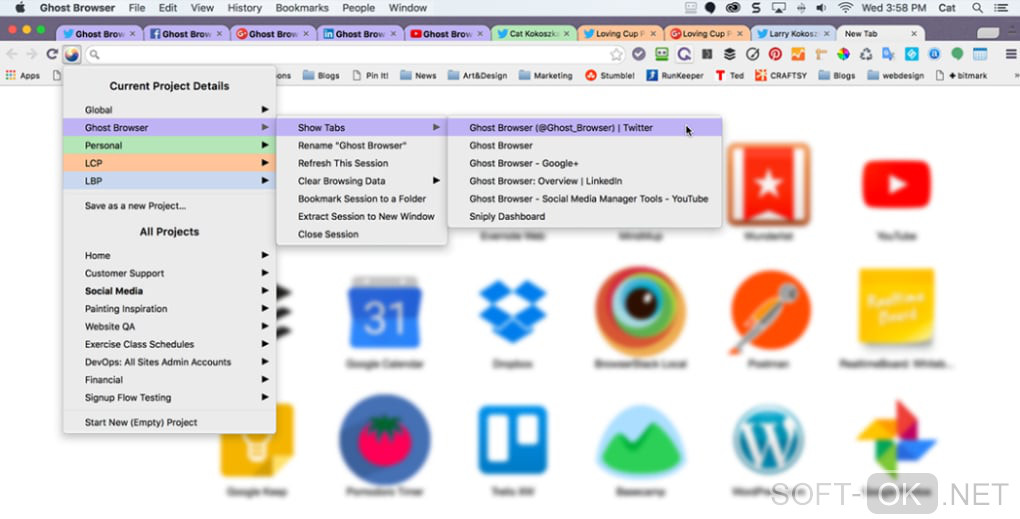The width and height of the screenshot is (1020, 519).
Task: Expand the Global project submenu
Action: click(169, 110)
